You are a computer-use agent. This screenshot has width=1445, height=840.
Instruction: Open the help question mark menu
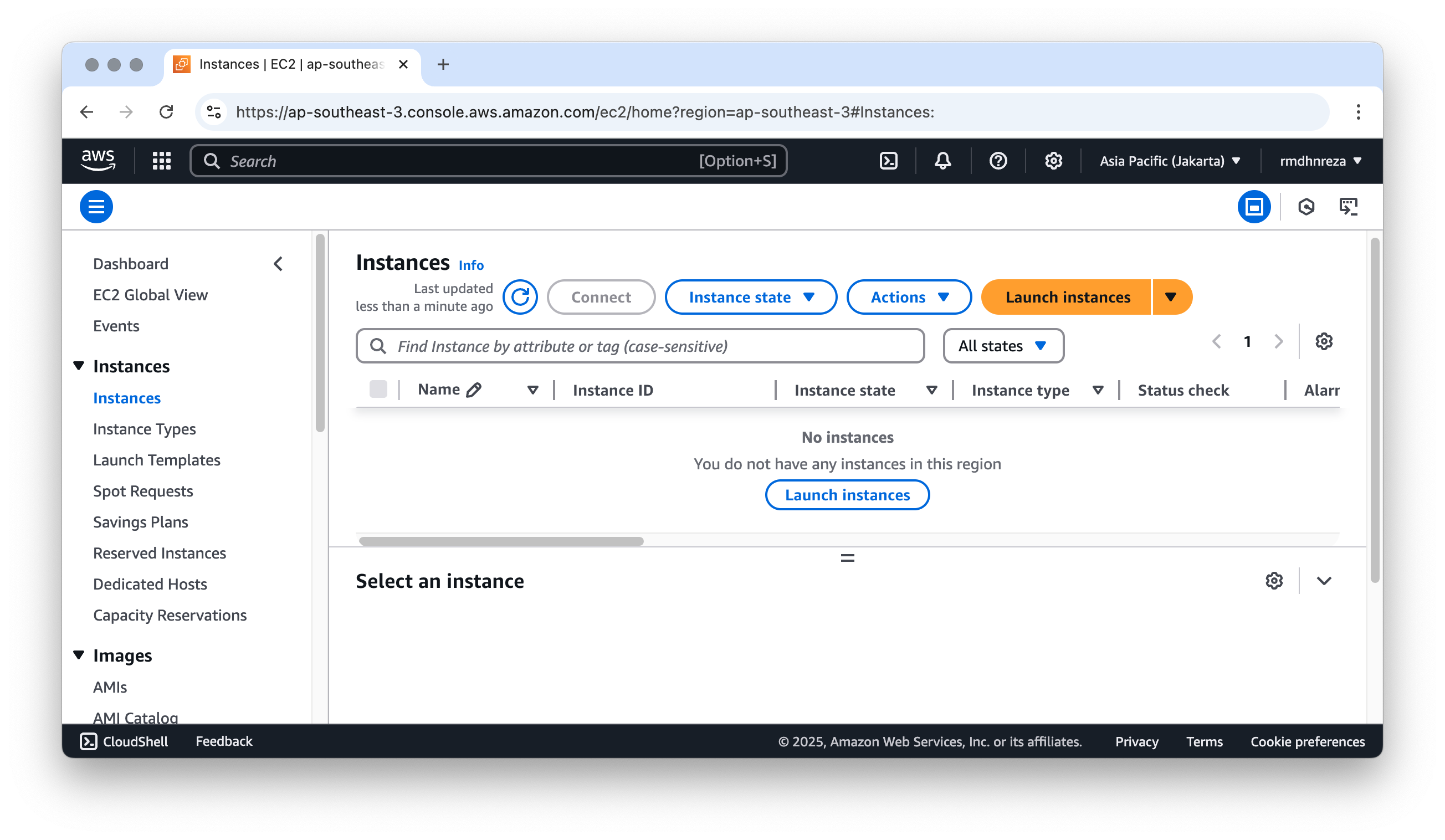[x=998, y=161]
